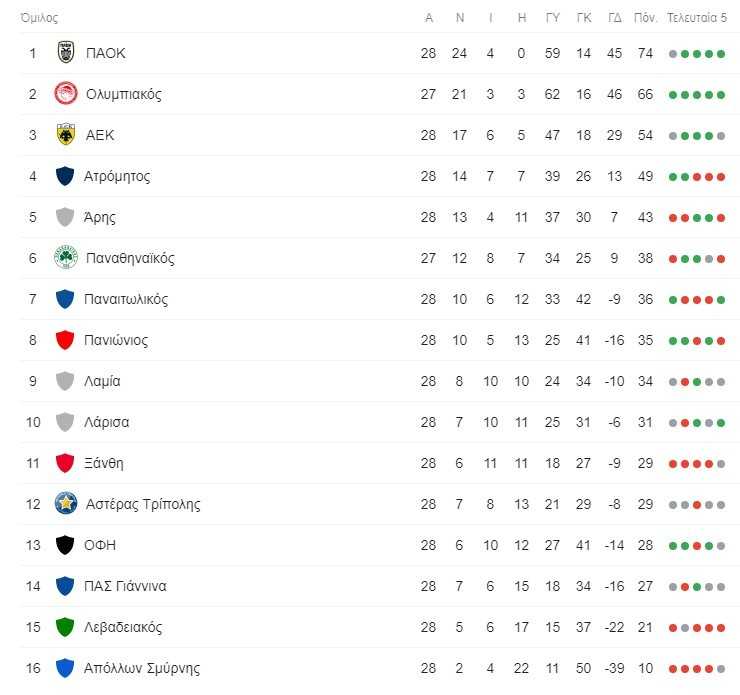Click the dark blue Ατρόμητος shield icon
The height and width of the screenshot is (695, 740).
coord(65,176)
